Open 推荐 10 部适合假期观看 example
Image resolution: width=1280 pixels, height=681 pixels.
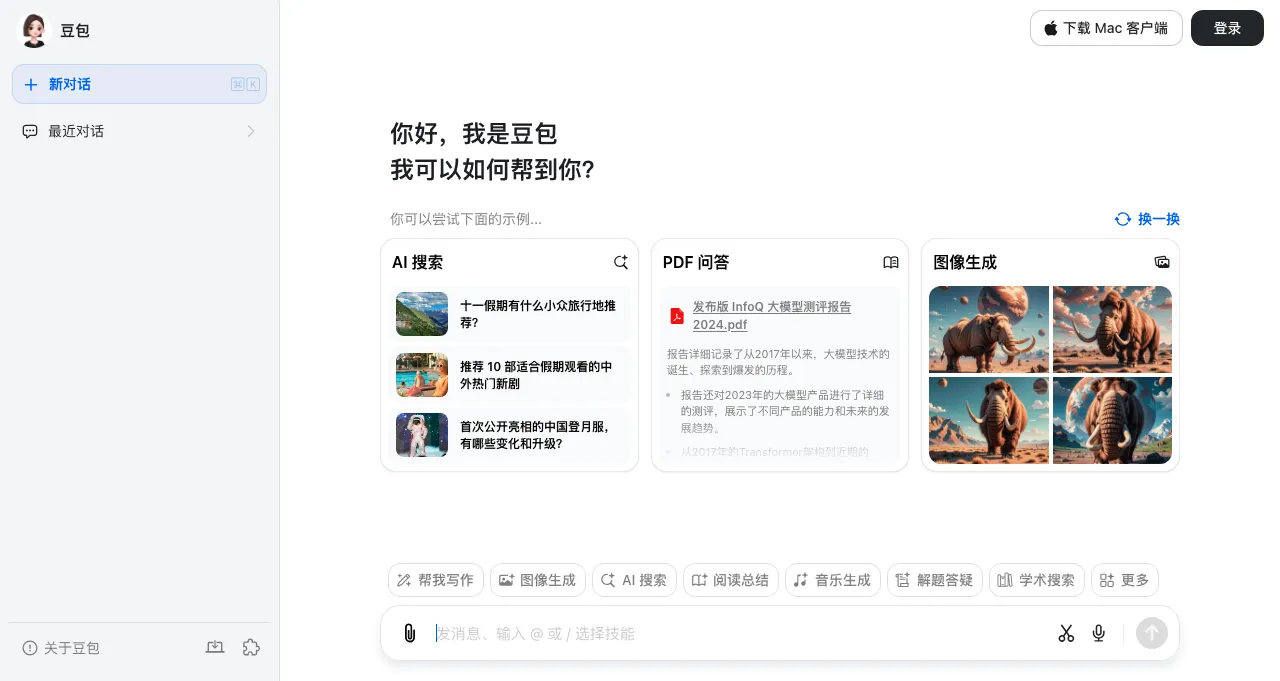tap(512, 375)
